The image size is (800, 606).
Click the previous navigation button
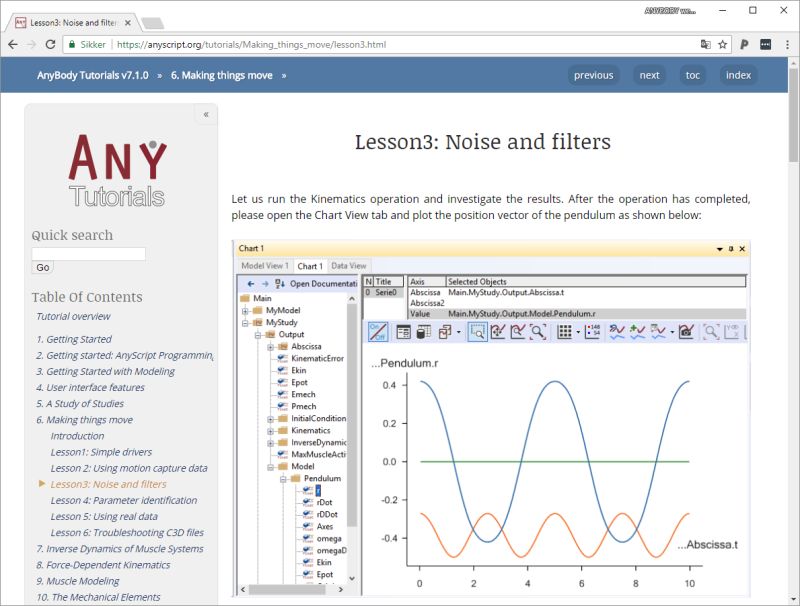tap(593, 75)
